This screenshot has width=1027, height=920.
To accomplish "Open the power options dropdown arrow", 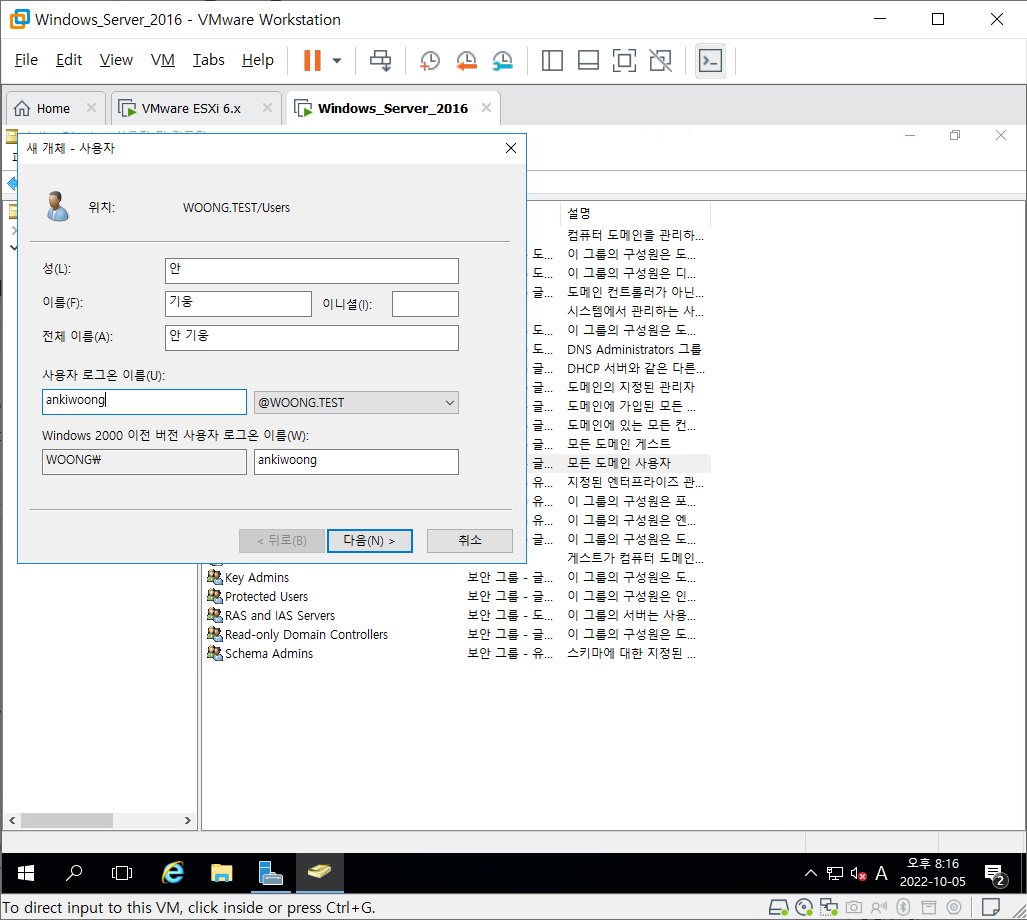I will coord(337,60).
